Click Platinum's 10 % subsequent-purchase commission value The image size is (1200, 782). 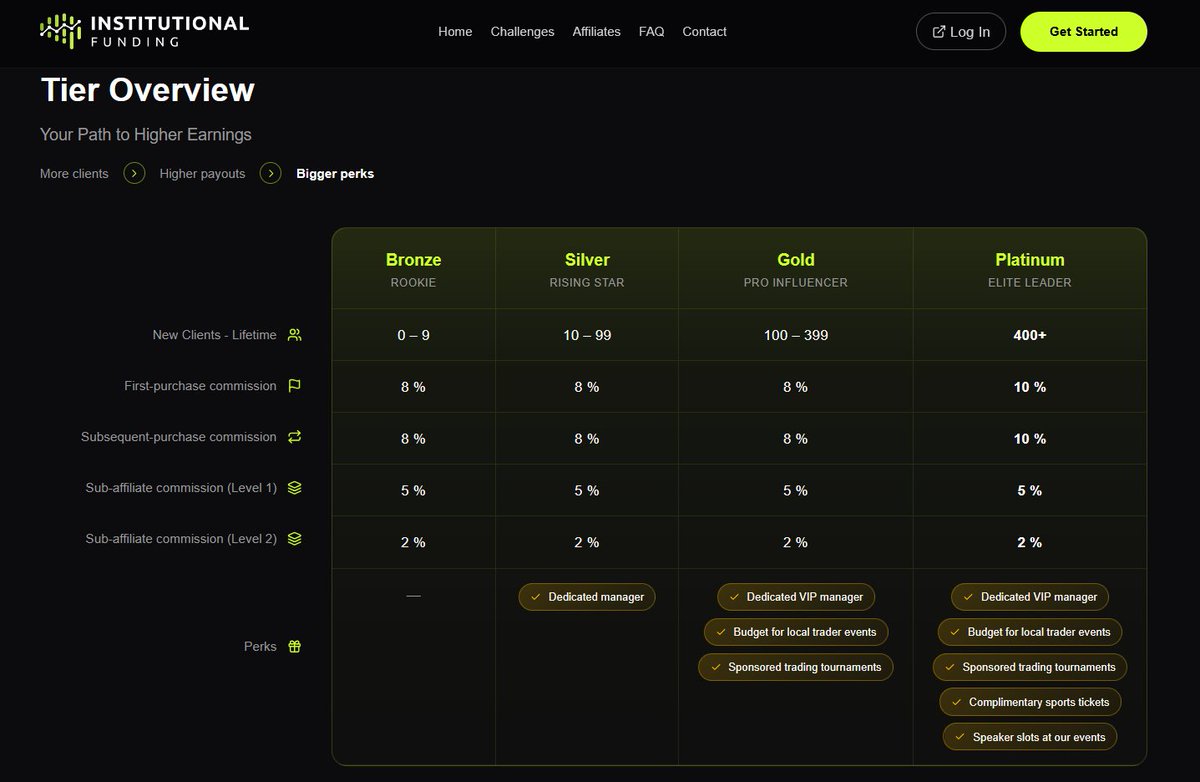1030,439
